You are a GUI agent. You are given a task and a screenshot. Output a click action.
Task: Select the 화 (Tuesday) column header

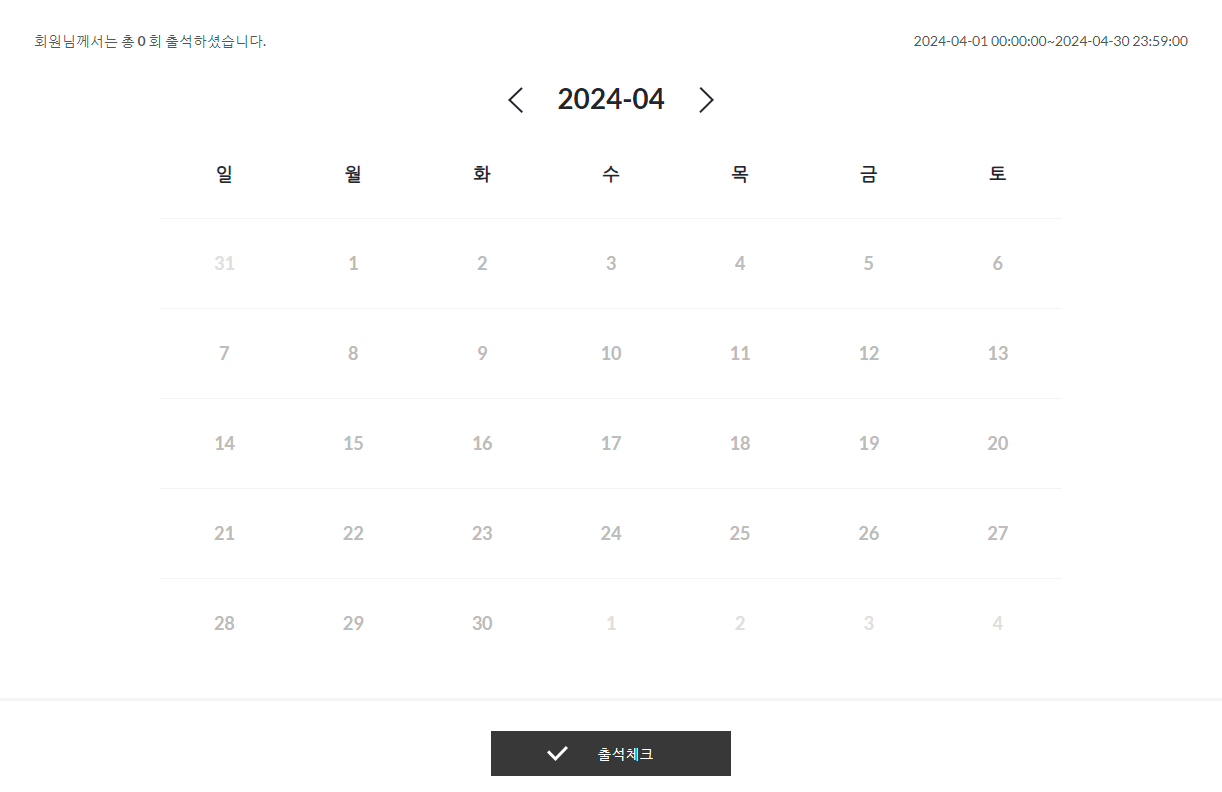coord(482,174)
